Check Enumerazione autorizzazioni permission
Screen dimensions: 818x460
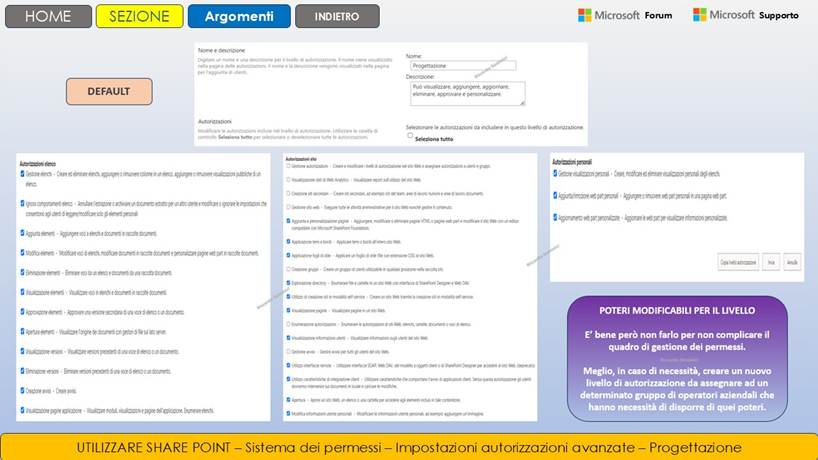288,324
